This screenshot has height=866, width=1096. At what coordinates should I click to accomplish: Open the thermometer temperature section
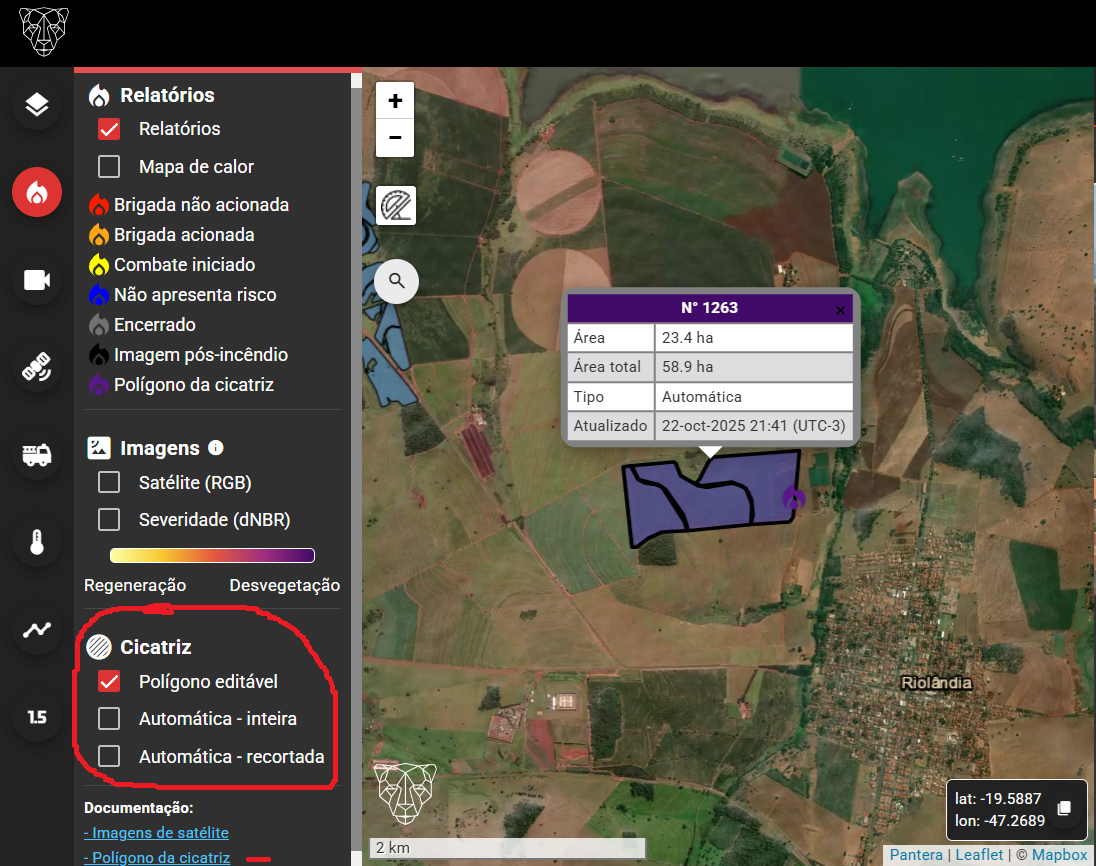[37, 542]
